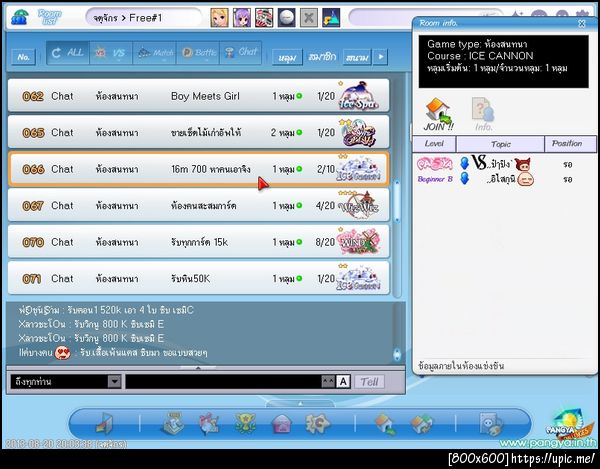Sort by the สมาชิก column label
The width and height of the screenshot is (600, 469).
322,57
